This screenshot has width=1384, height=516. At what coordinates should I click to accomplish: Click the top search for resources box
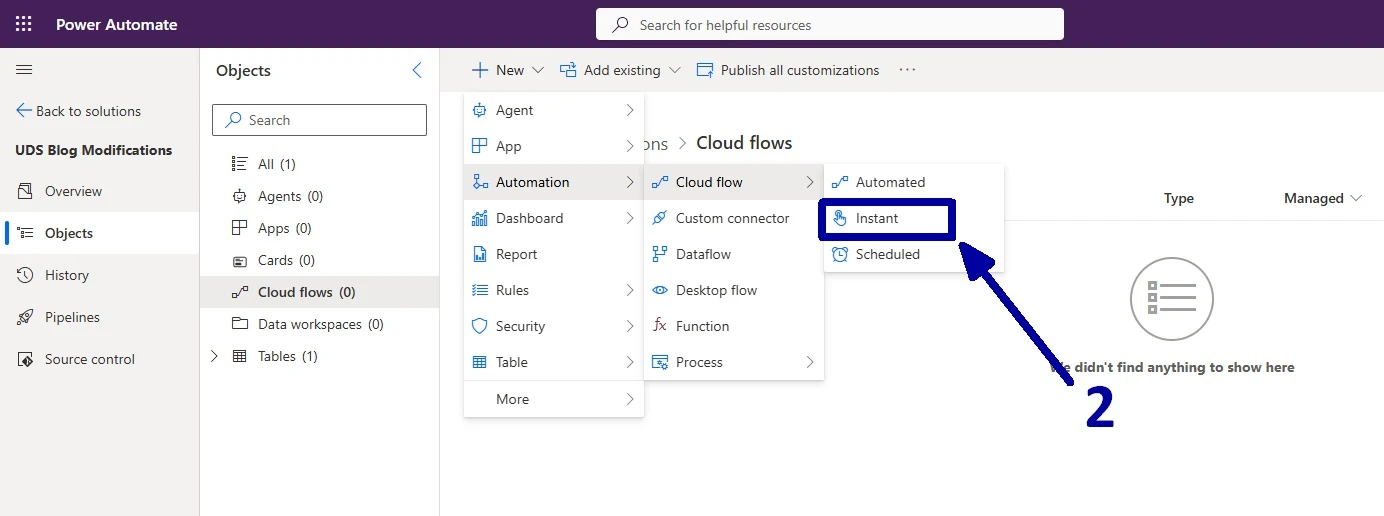(830, 25)
